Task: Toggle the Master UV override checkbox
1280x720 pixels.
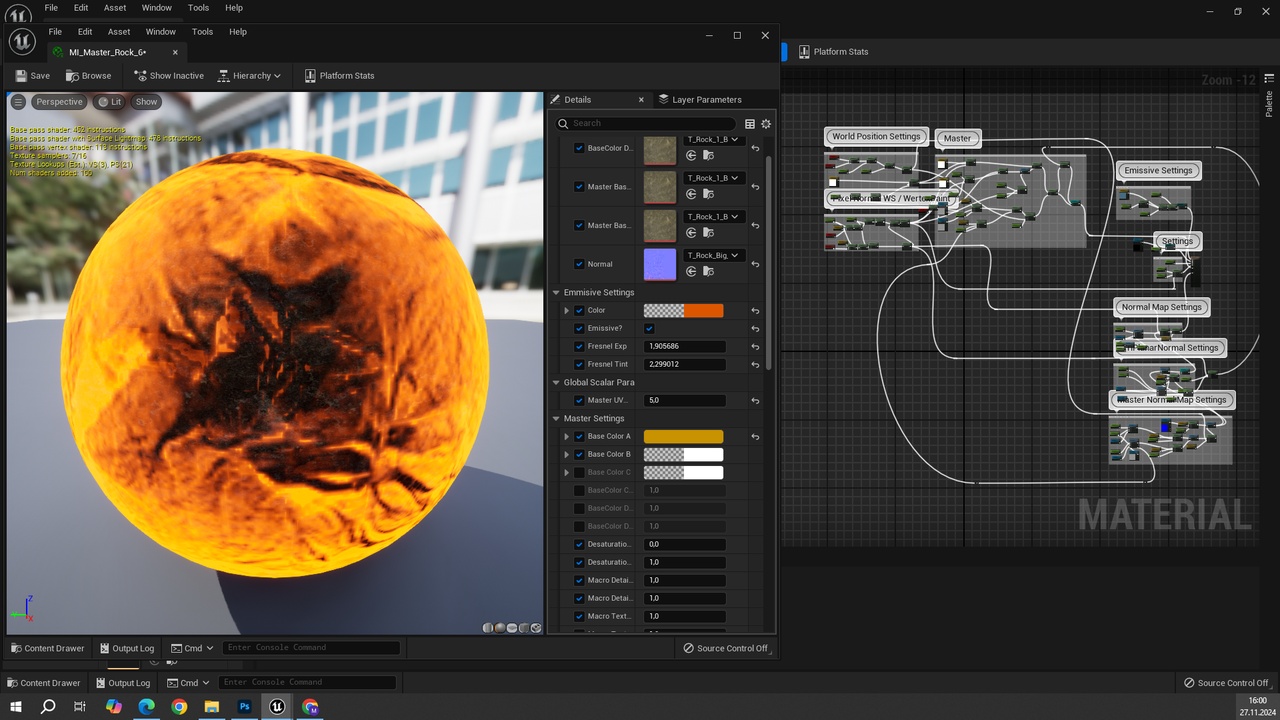Action: (x=579, y=401)
